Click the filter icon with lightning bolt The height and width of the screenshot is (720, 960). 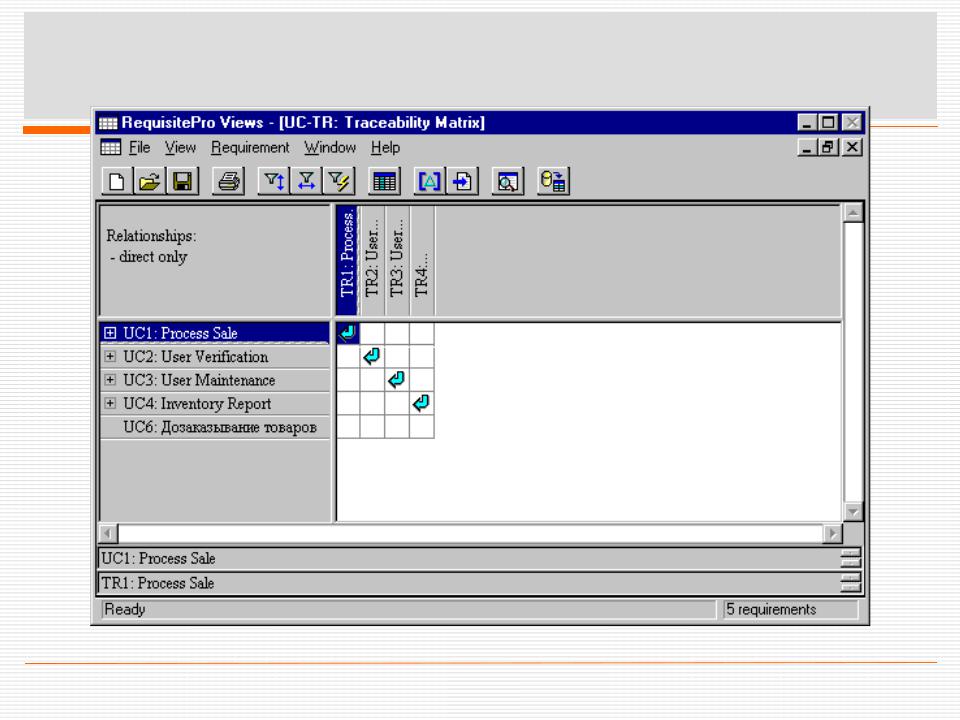[x=339, y=181]
